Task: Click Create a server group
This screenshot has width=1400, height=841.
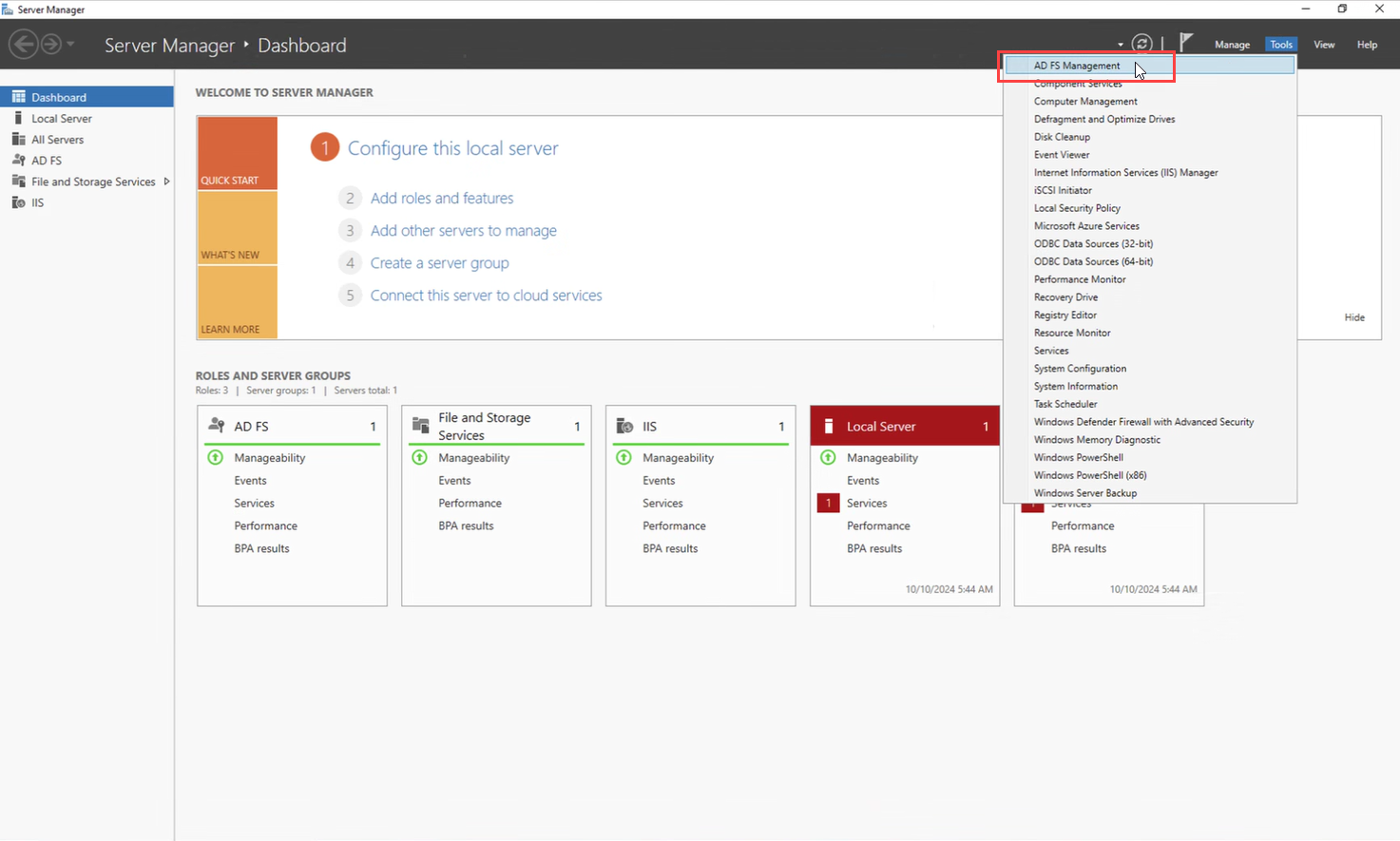Action: point(439,263)
